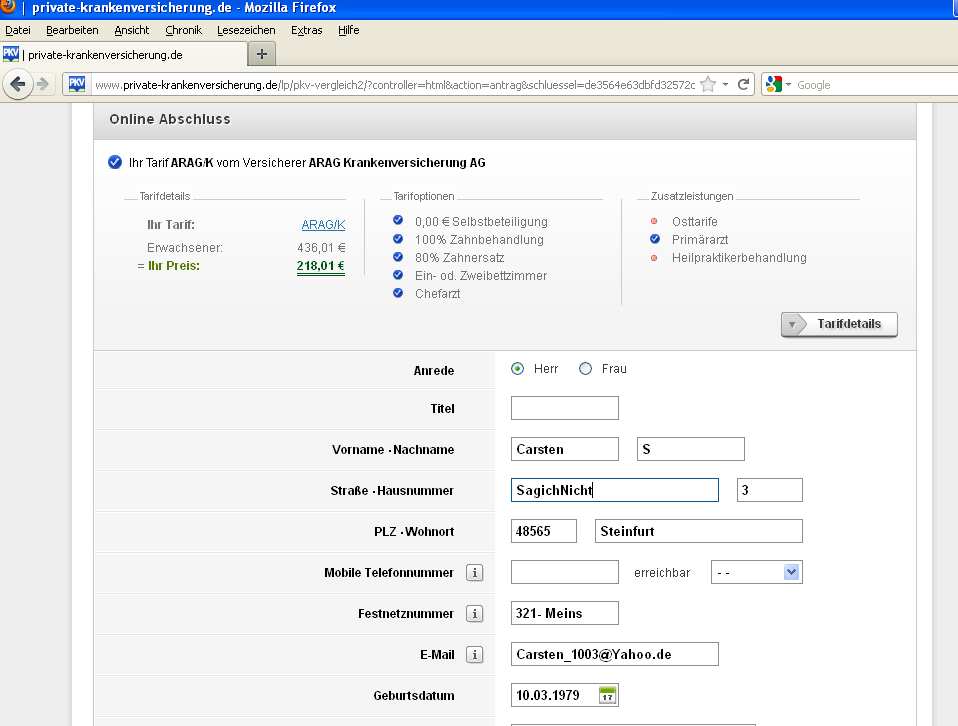This screenshot has height=726, width=958.
Task: Open the Hilfe menu
Action: tap(348, 30)
